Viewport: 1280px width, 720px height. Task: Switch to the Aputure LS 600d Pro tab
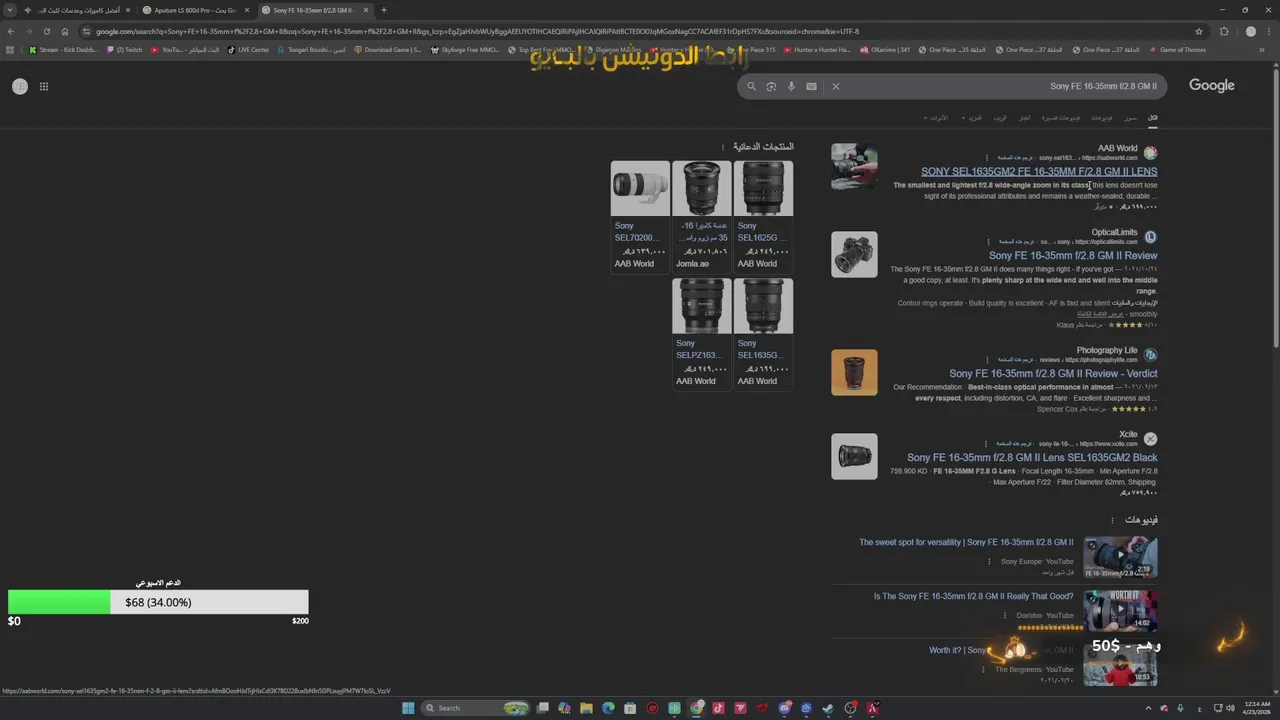(194, 10)
